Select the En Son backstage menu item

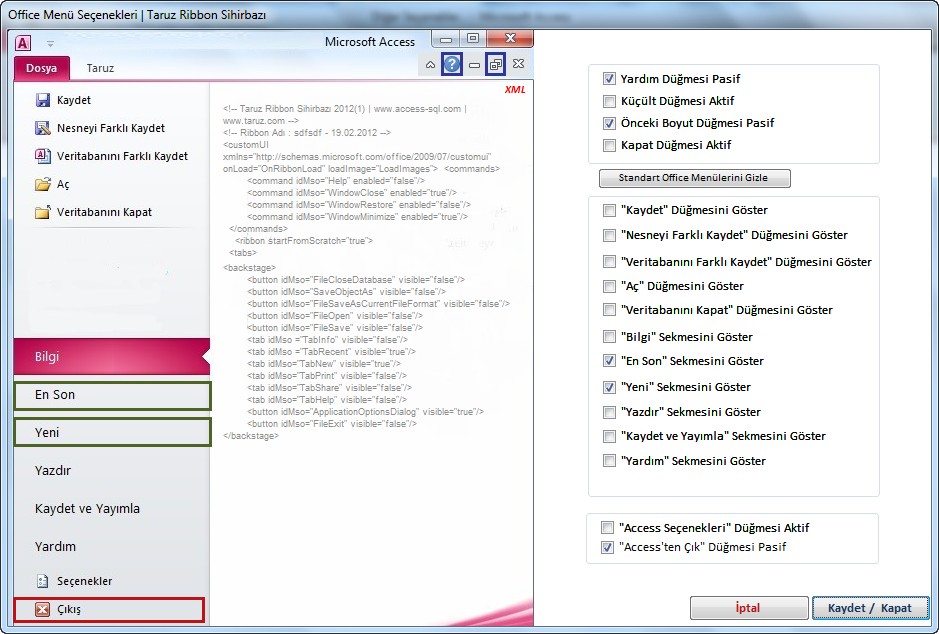pyautogui.click(x=112, y=395)
